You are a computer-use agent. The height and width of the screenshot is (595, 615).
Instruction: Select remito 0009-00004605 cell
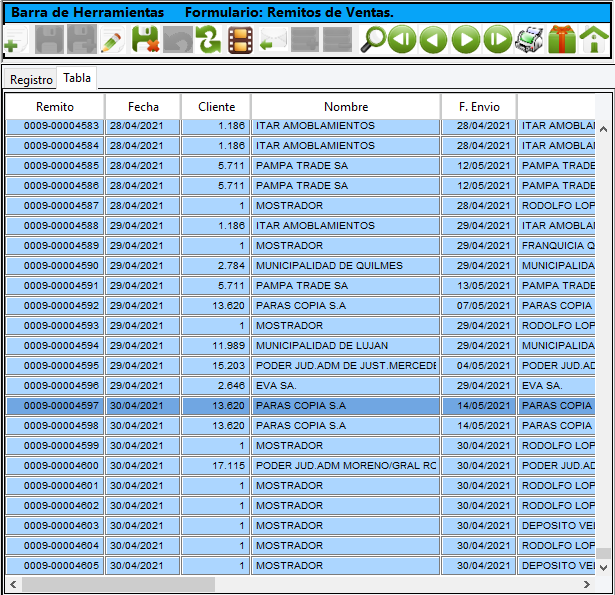[x=55, y=566]
